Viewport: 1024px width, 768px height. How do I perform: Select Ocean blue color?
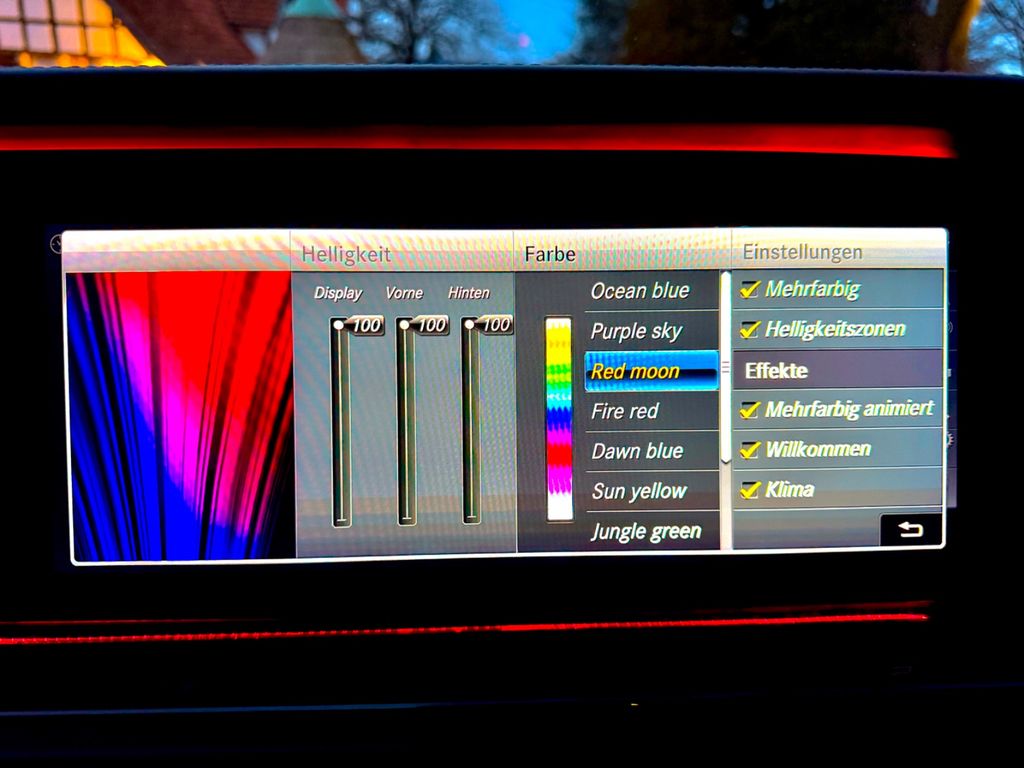pyautogui.click(x=640, y=291)
